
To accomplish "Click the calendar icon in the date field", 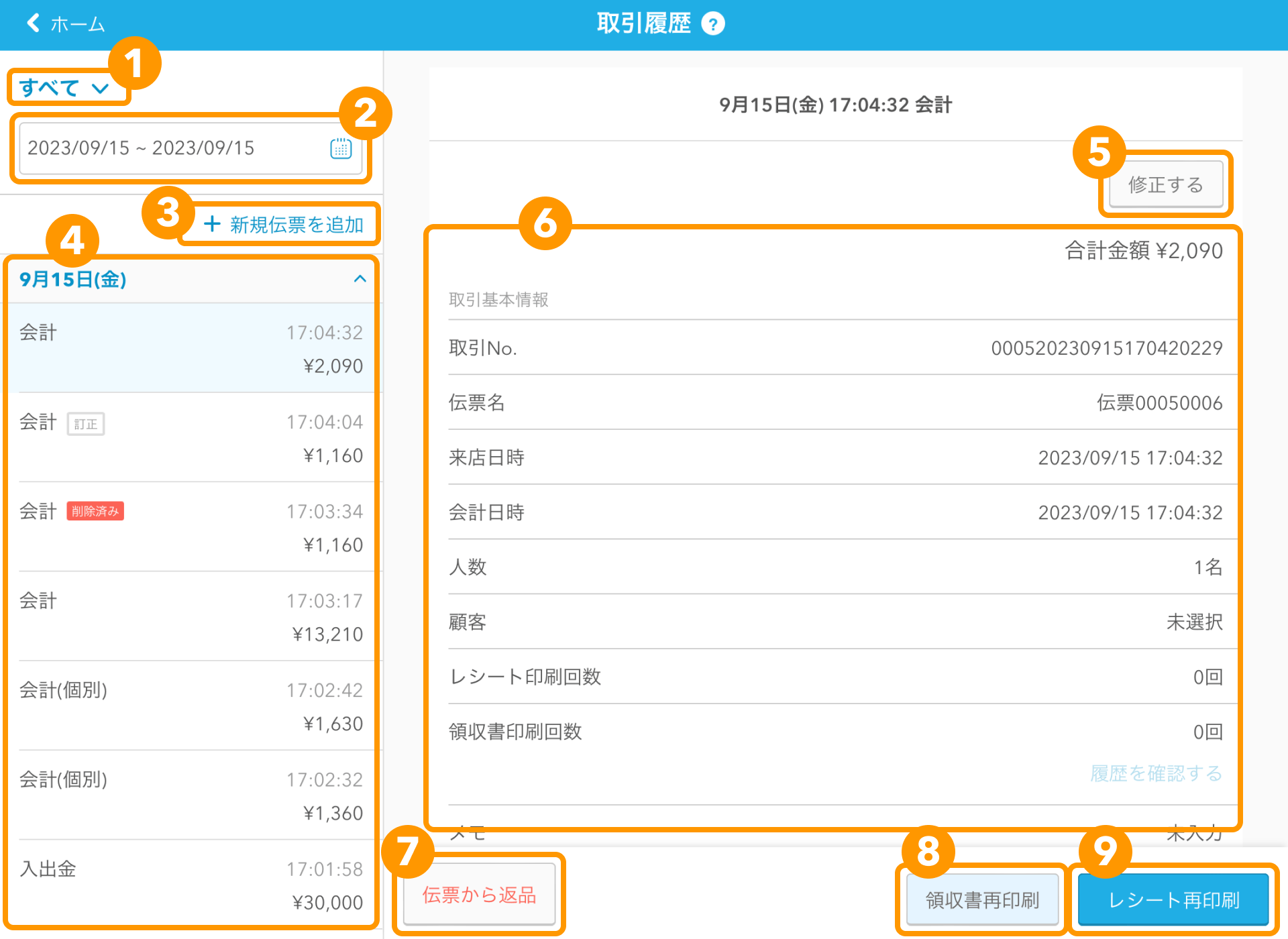I will click(x=341, y=148).
